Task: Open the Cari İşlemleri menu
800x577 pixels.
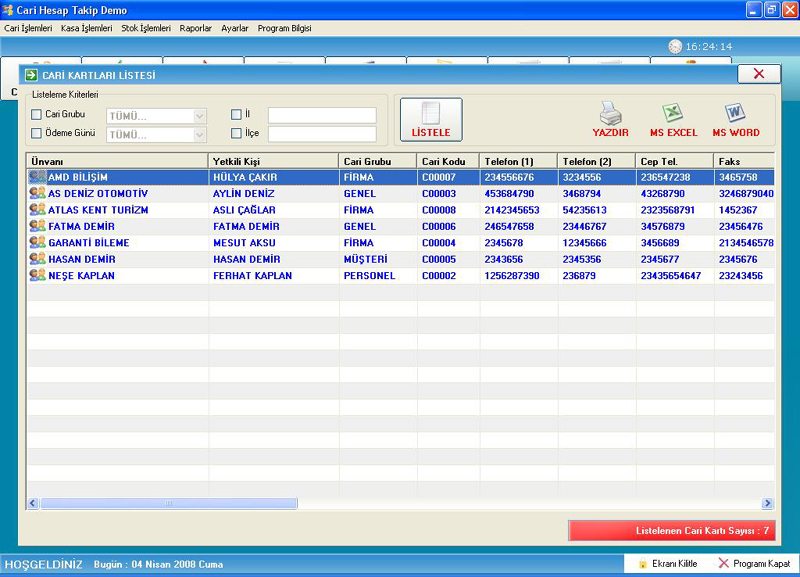Action: click(28, 29)
